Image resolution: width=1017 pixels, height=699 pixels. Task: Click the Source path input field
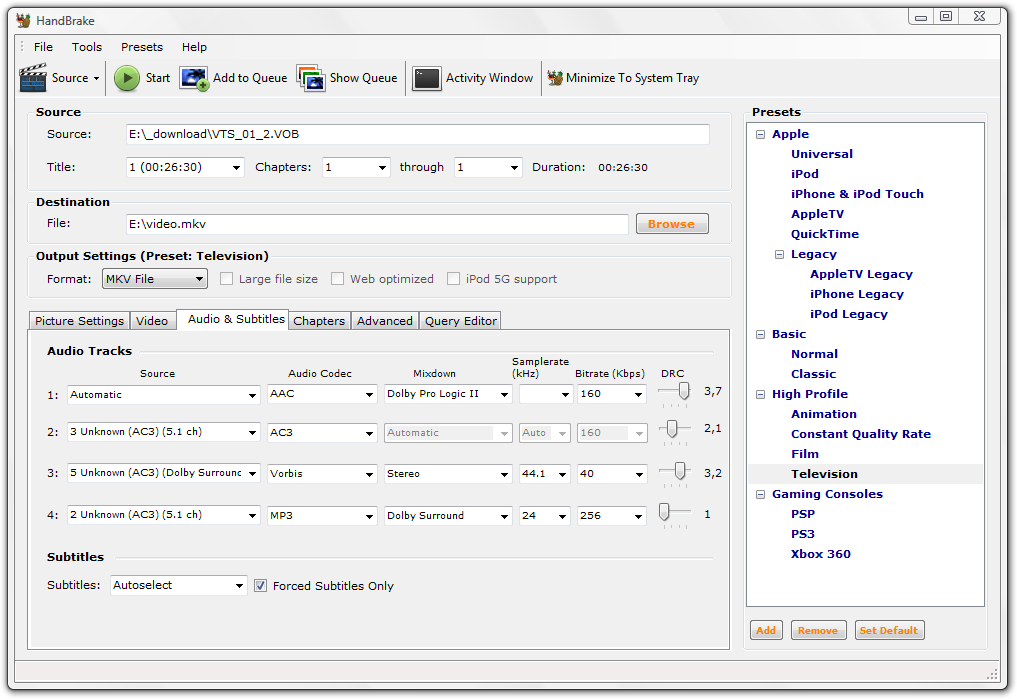(x=418, y=134)
